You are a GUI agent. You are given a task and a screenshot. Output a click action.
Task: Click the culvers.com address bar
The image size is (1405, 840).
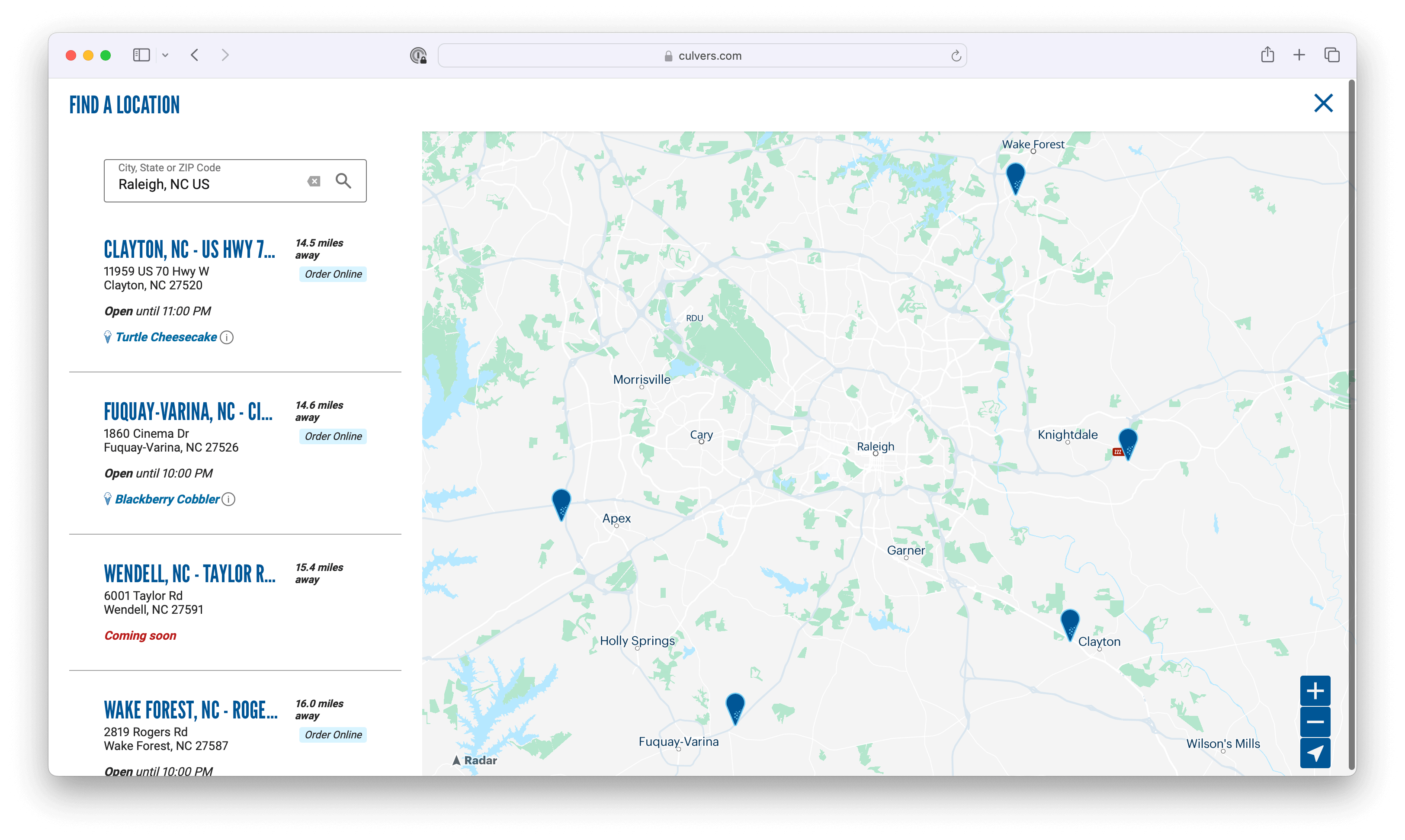702,55
